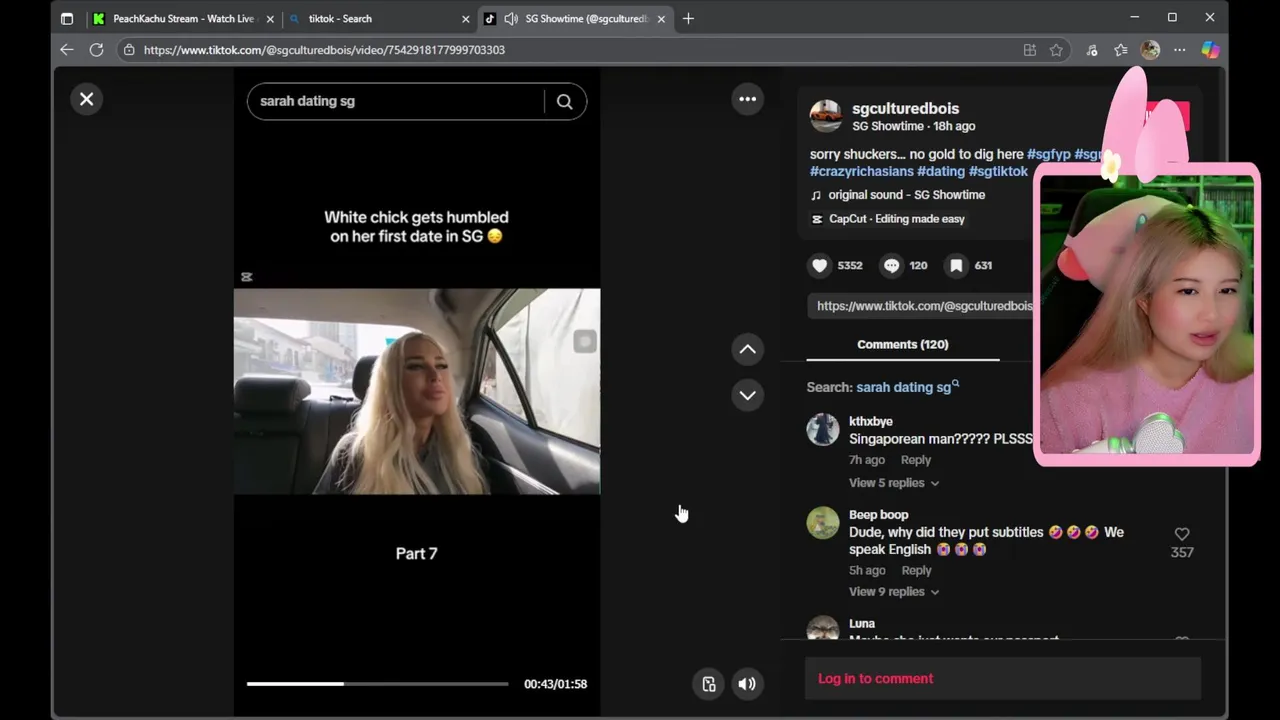Image resolution: width=1280 pixels, height=720 pixels.
Task: Open the #sgfyp hashtag
Action: 1049,154
